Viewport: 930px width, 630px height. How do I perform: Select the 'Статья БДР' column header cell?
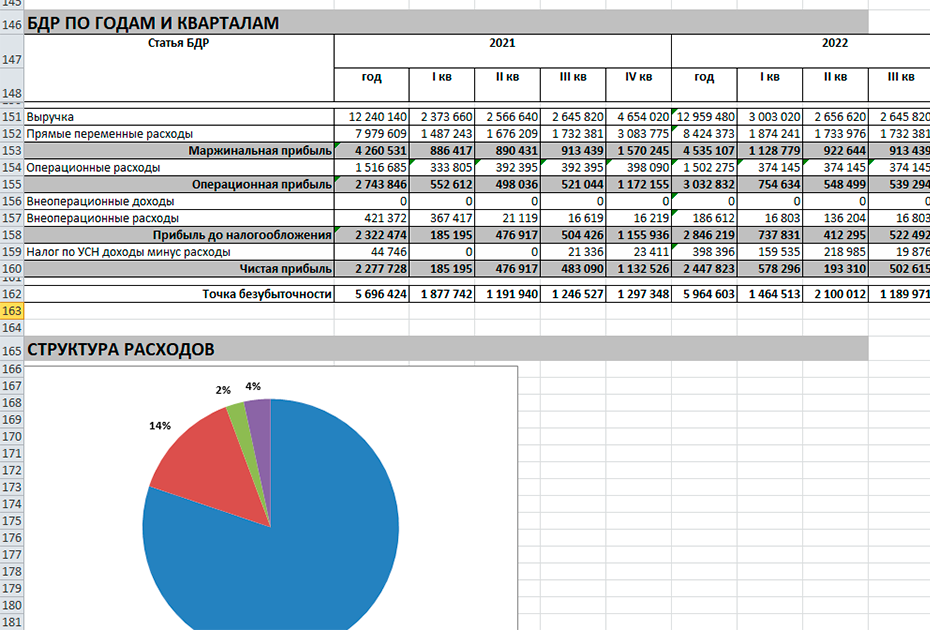[179, 43]
